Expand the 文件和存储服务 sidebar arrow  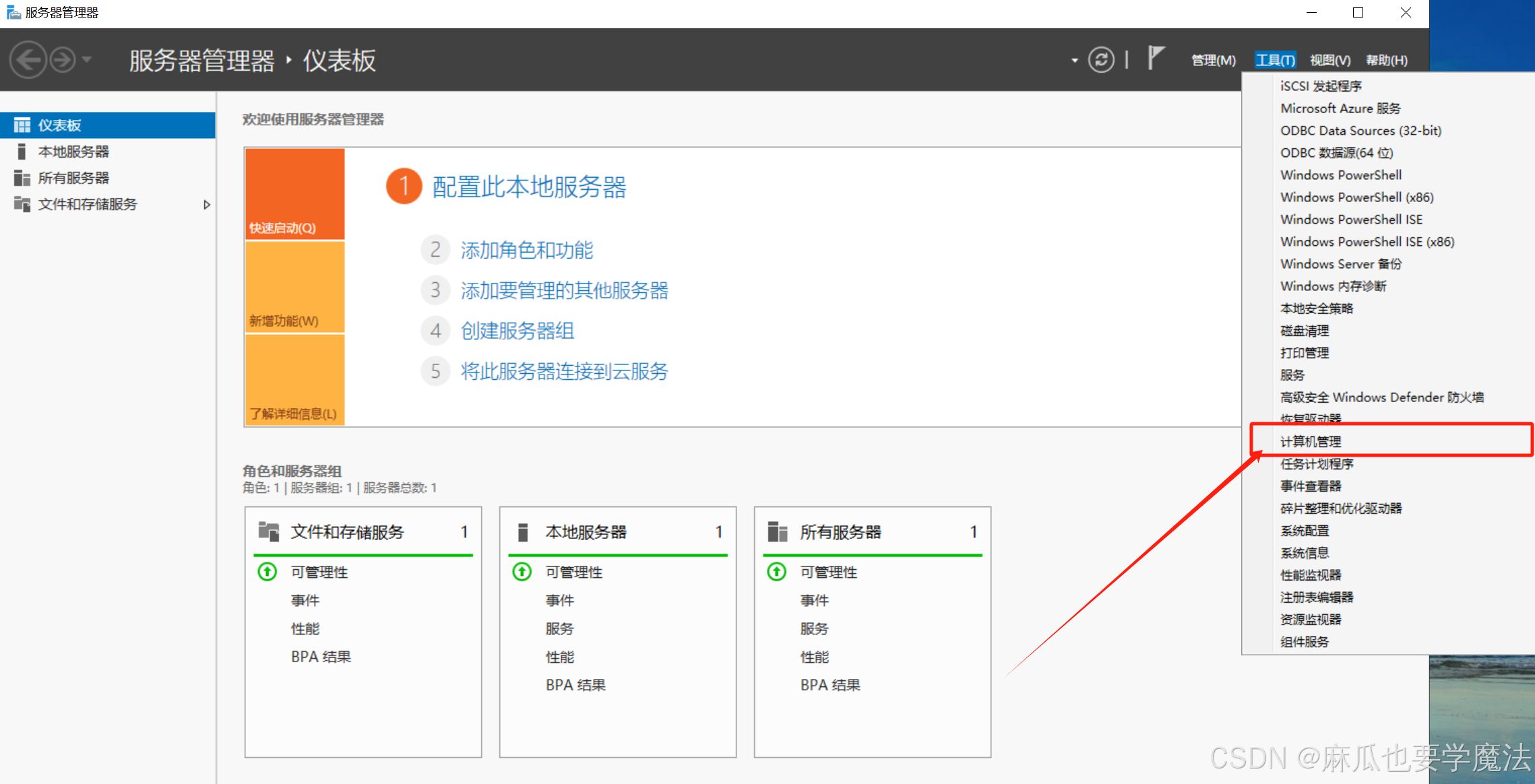(x=207, y=204)
